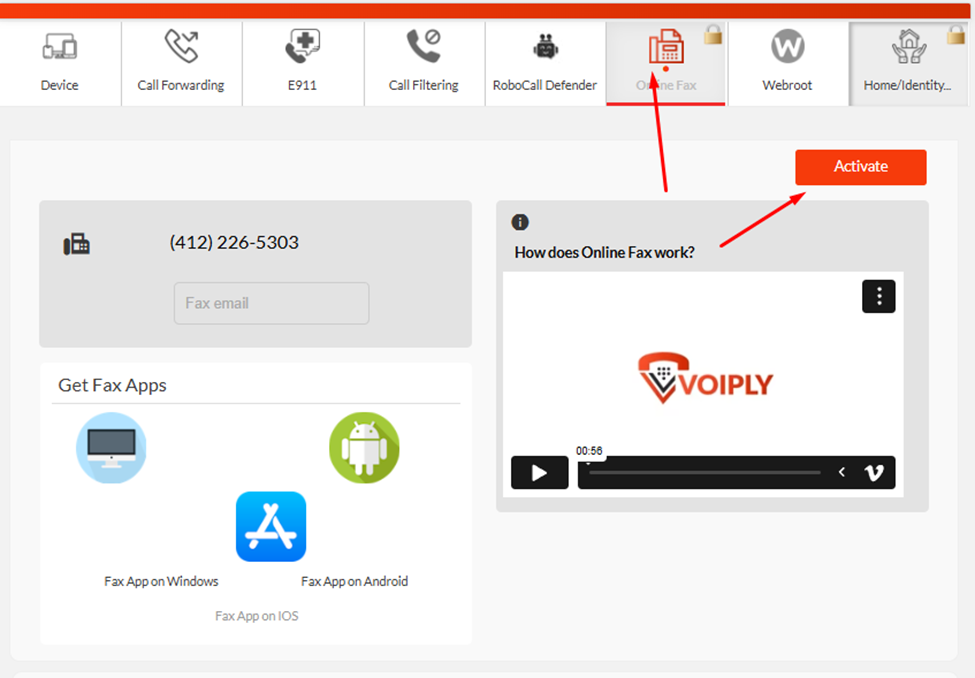Click the lock icon on Online Fax

pyautogui.click(x=713, y=35)
